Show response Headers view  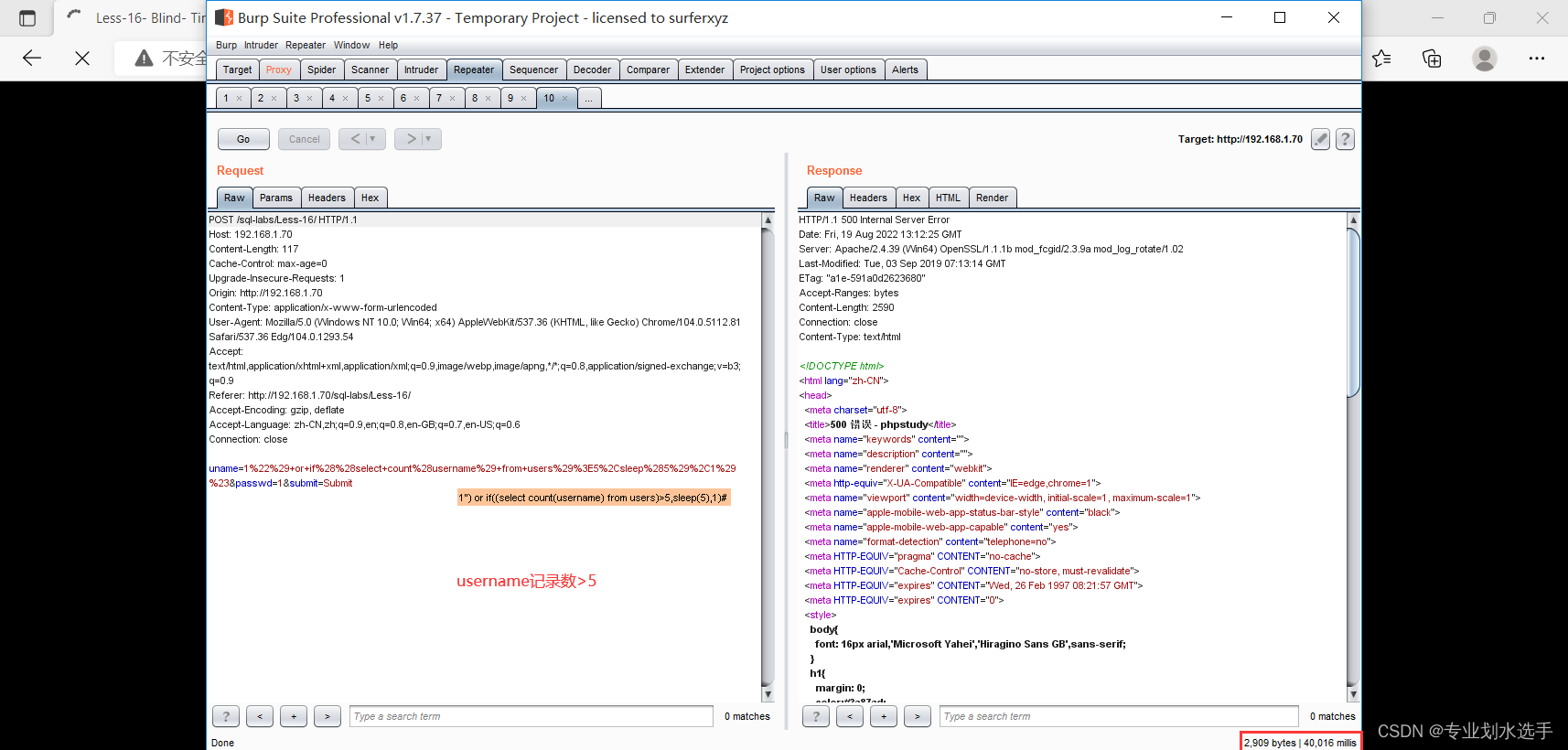[x=868, y=198]
